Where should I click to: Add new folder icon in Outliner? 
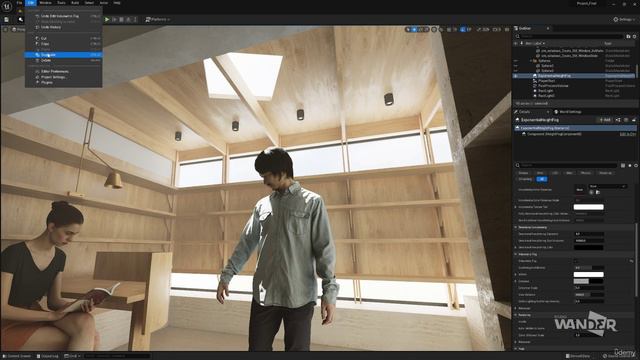[628, 36]
